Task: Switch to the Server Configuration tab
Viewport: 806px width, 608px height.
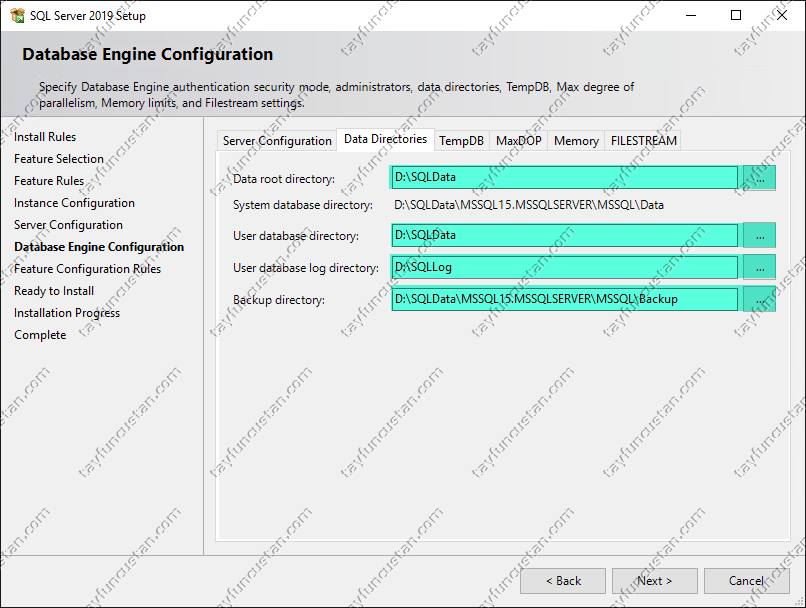Action: (x=277, y=141)
